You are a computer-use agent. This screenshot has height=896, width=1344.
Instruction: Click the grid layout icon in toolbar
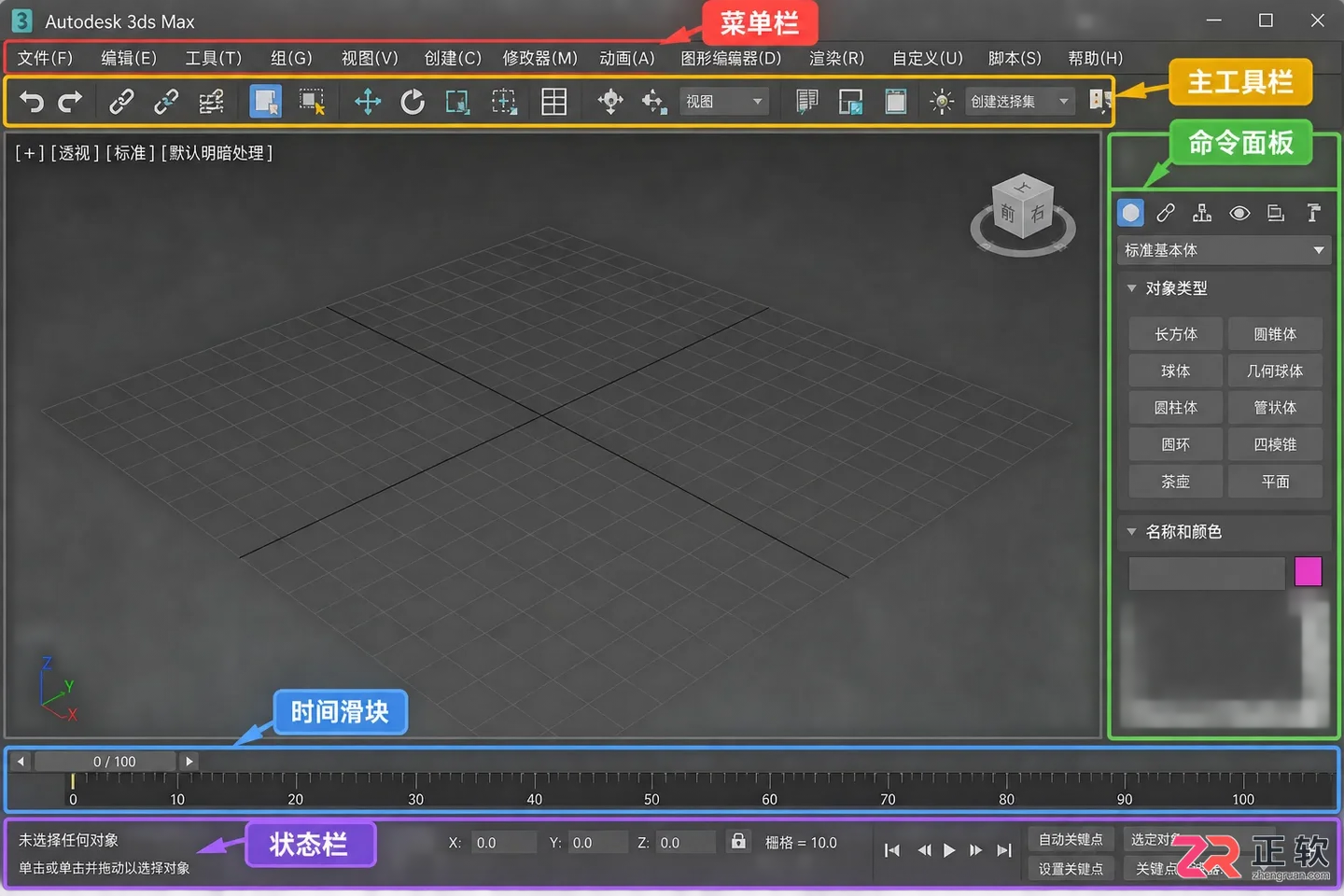click(x=554, y=101)
